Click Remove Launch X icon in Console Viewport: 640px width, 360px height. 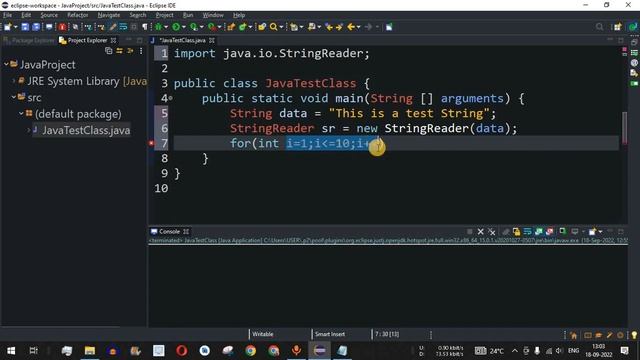click(480, 232)
